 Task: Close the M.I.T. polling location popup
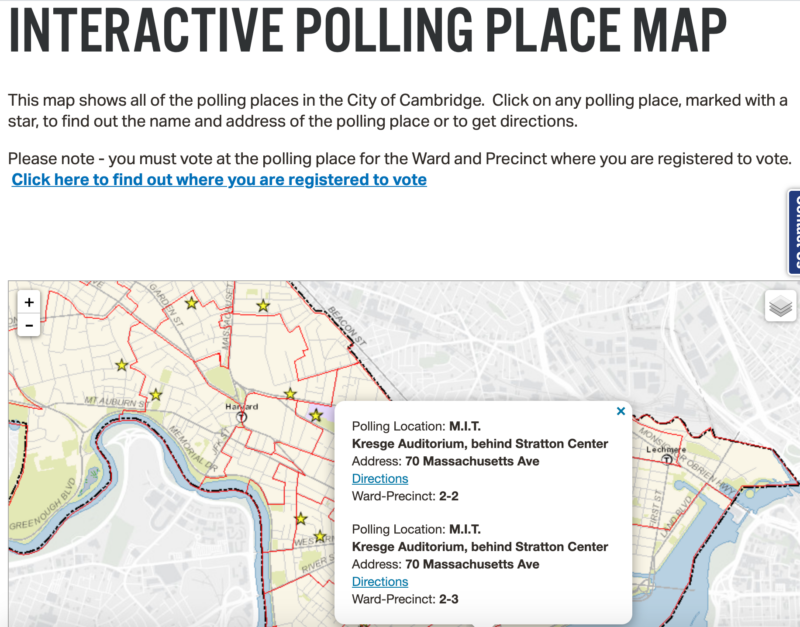(620, 411)
